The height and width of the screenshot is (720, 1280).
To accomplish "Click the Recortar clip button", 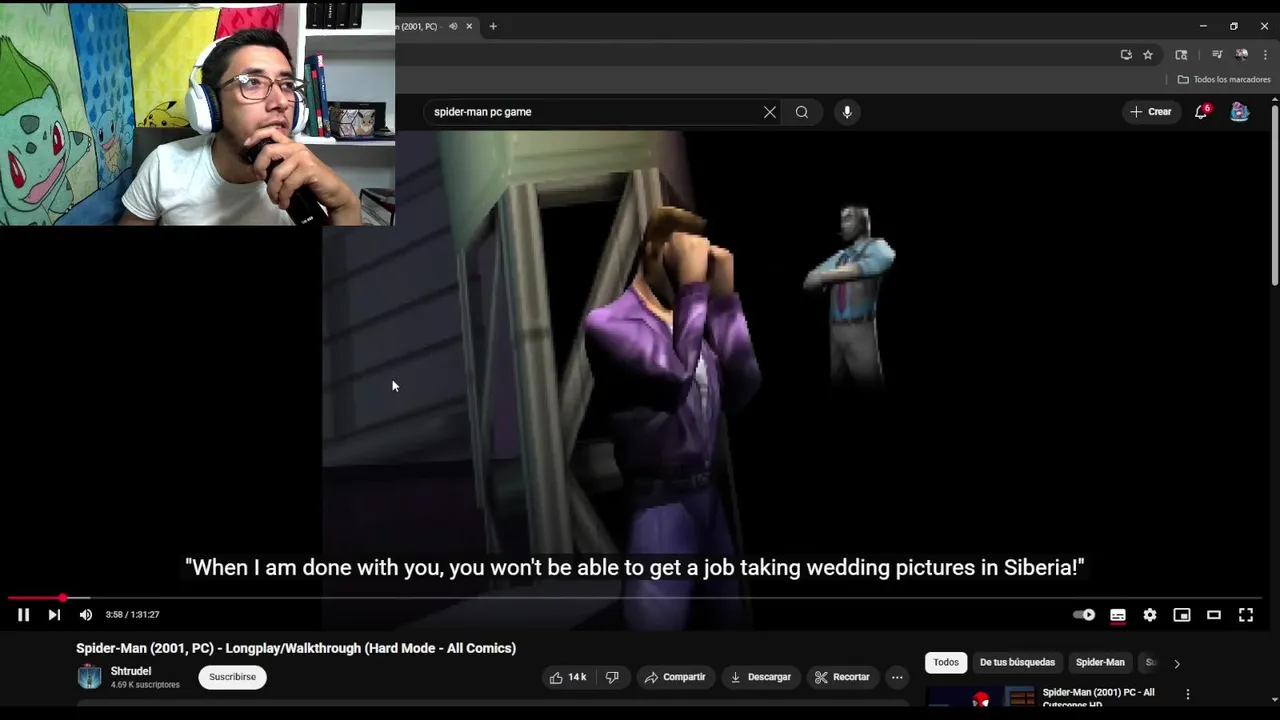I will 842,677.
